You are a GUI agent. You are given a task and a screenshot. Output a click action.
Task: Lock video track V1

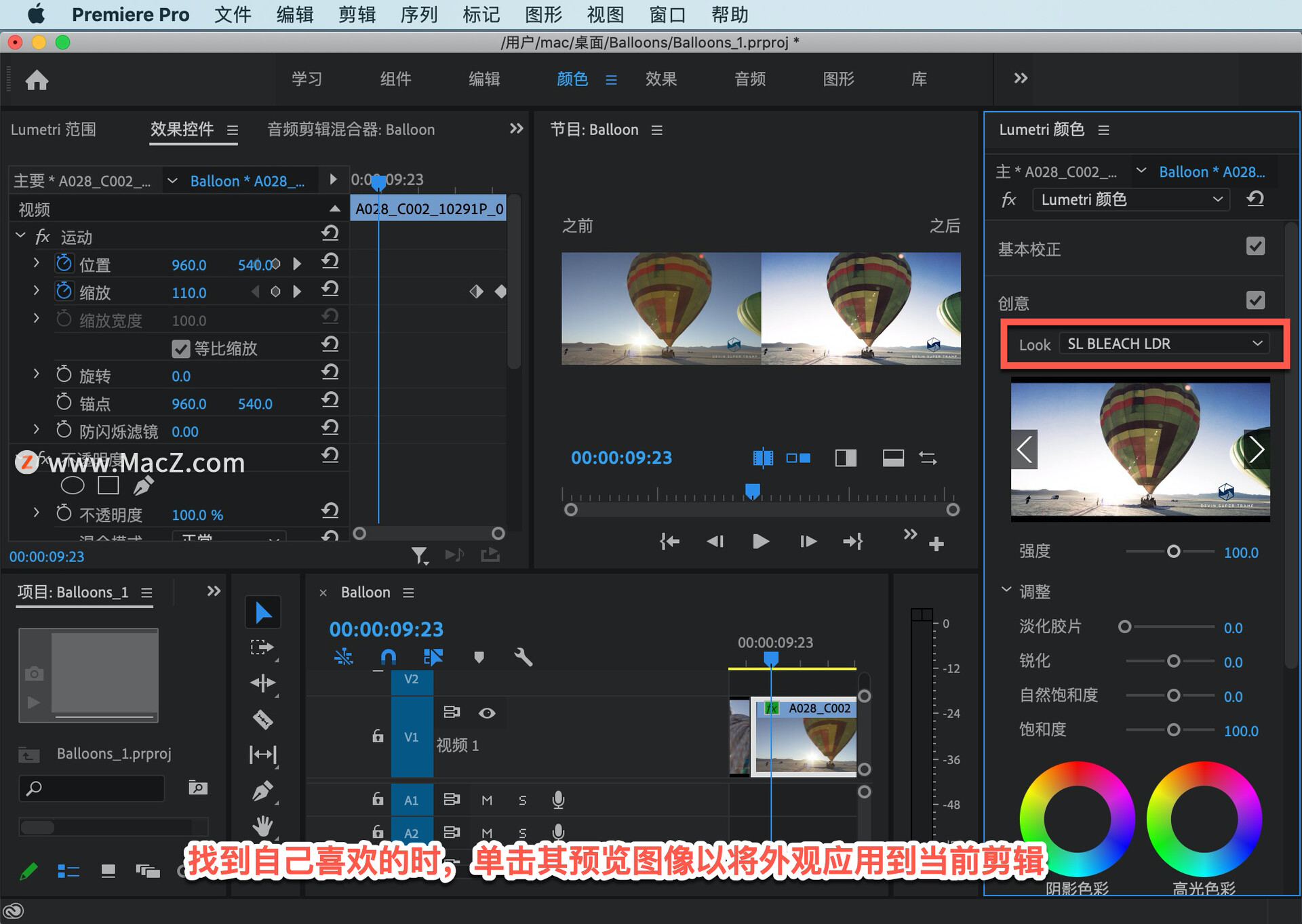(x=378, y=736)
